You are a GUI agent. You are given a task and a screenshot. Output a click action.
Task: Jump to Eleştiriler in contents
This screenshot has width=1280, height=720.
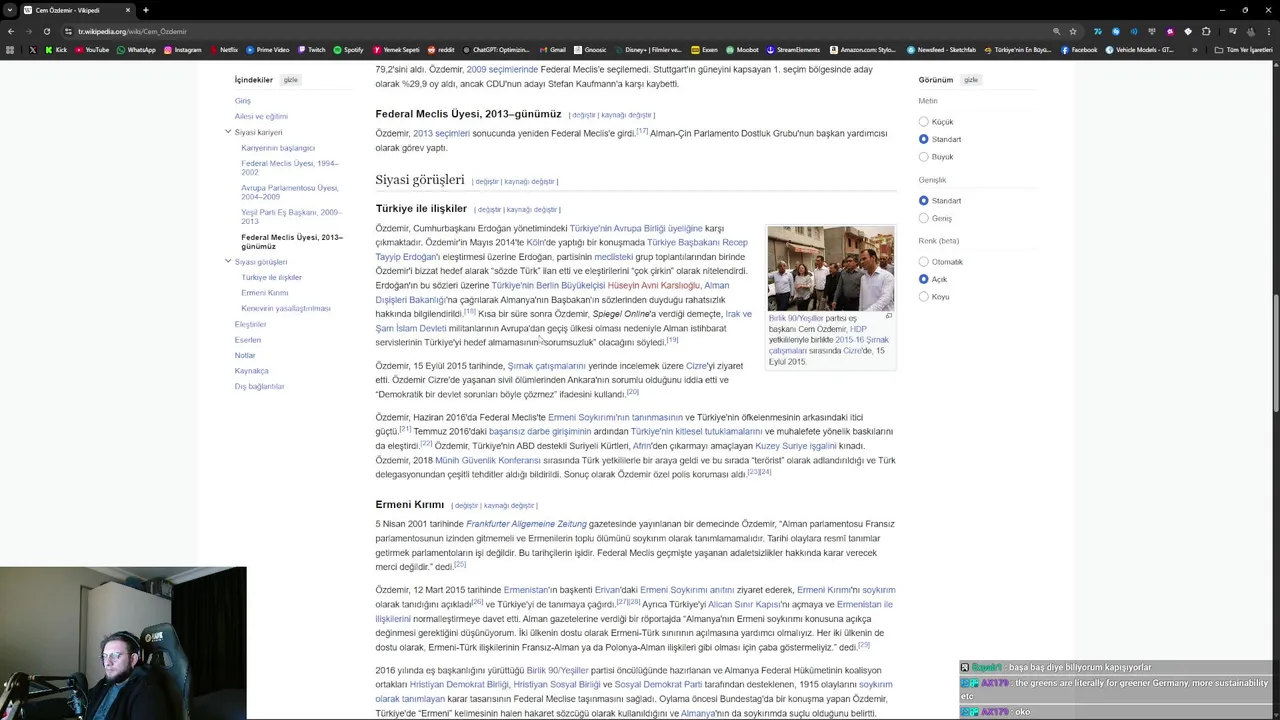(251, 324)
